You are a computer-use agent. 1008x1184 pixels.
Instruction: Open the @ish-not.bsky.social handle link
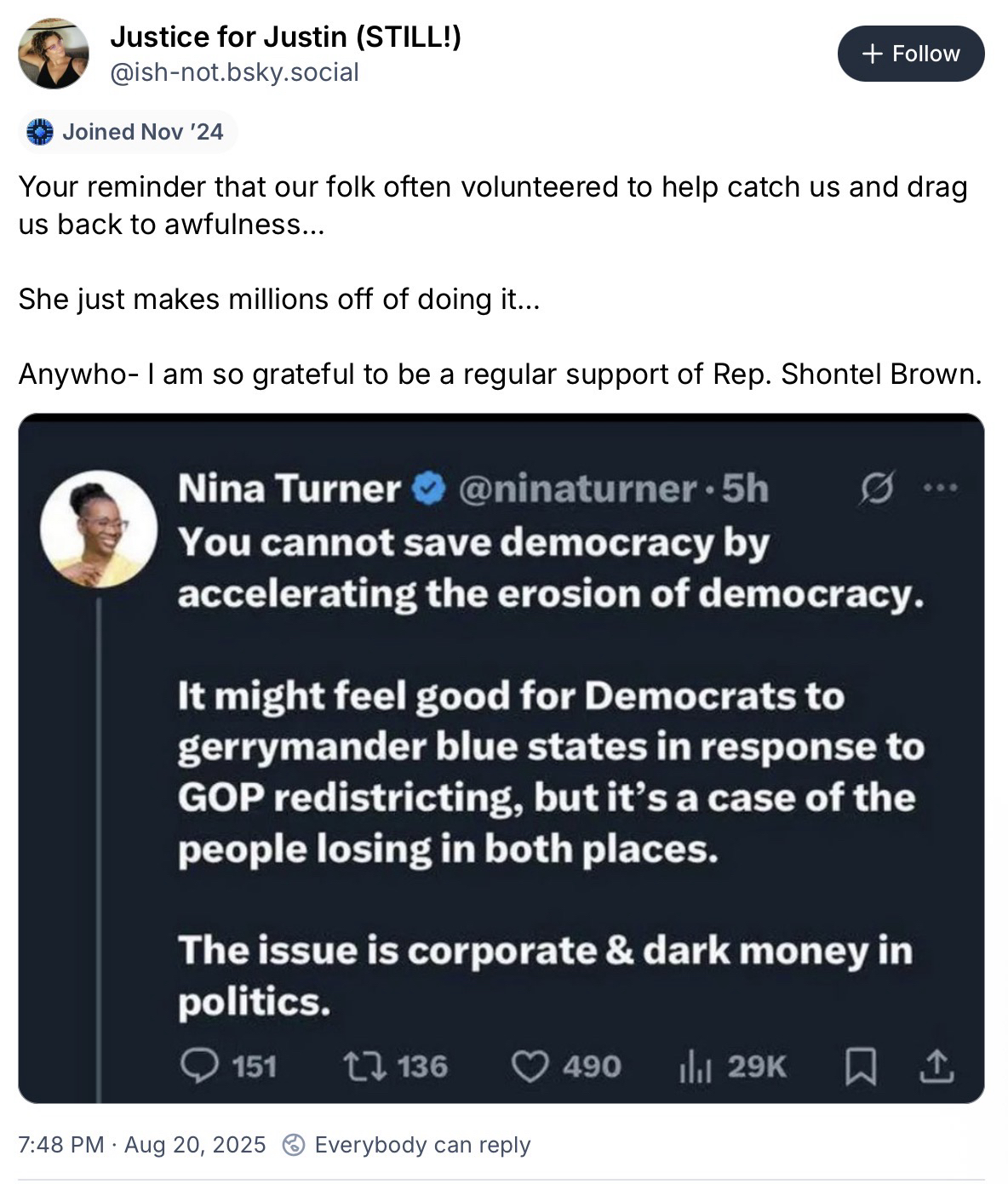234,72
